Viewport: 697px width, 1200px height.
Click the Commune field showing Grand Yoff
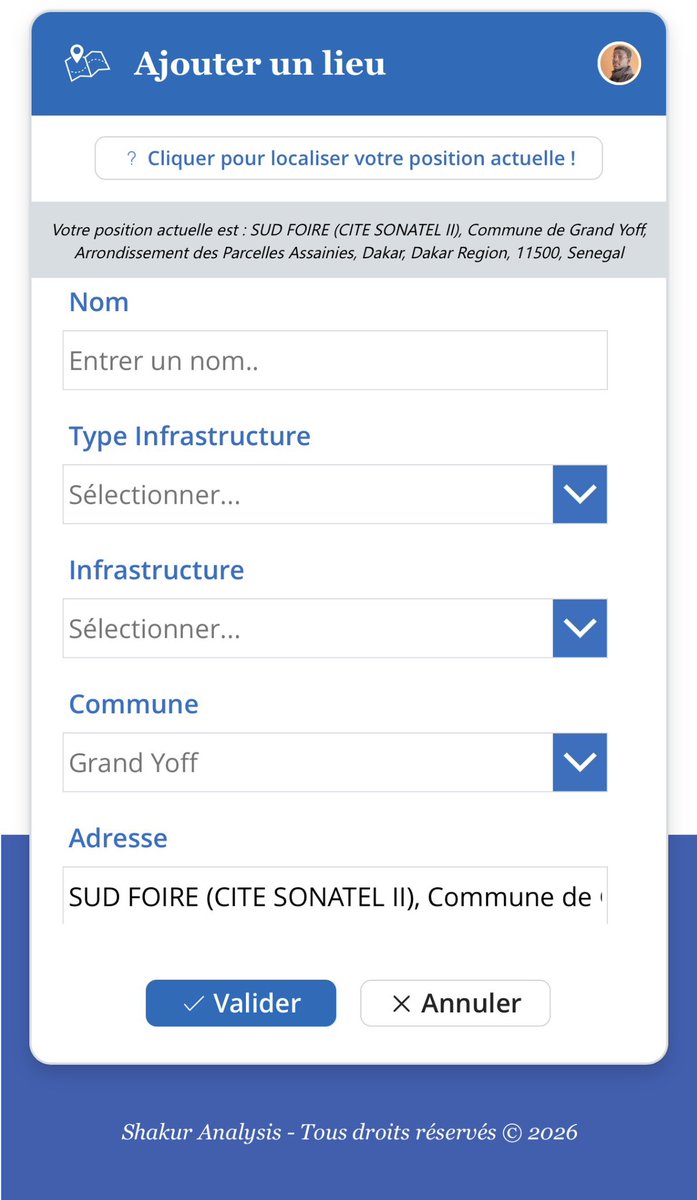308,762
